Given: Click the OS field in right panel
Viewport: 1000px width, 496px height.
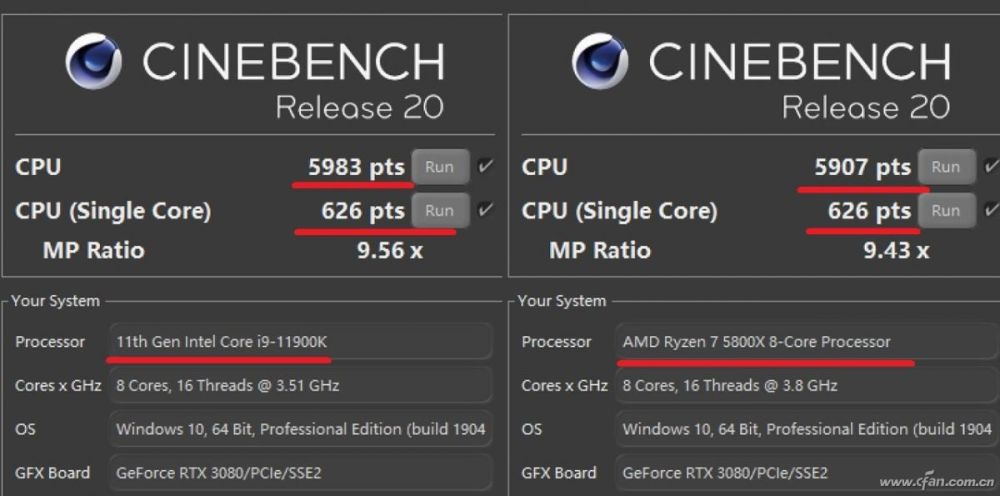Looking at the screenshot, I should [x=806, y=429].
